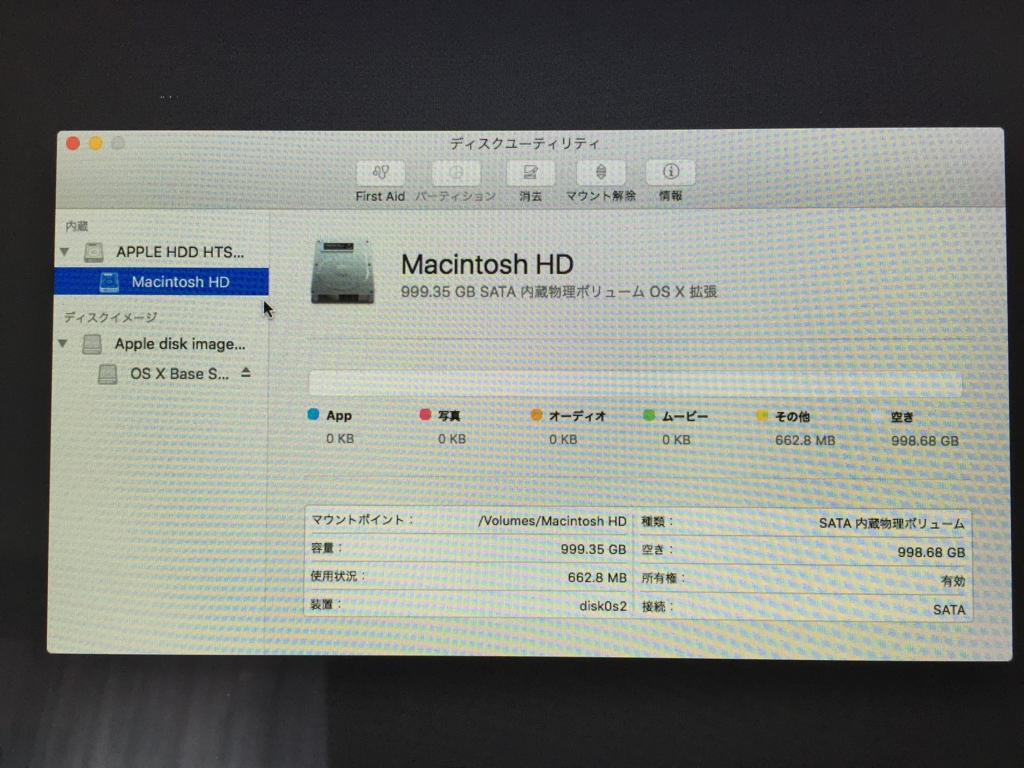Click the 999.35 GB SATA description line
This screenshot has width=1024, height=768.
coord(559,292)
